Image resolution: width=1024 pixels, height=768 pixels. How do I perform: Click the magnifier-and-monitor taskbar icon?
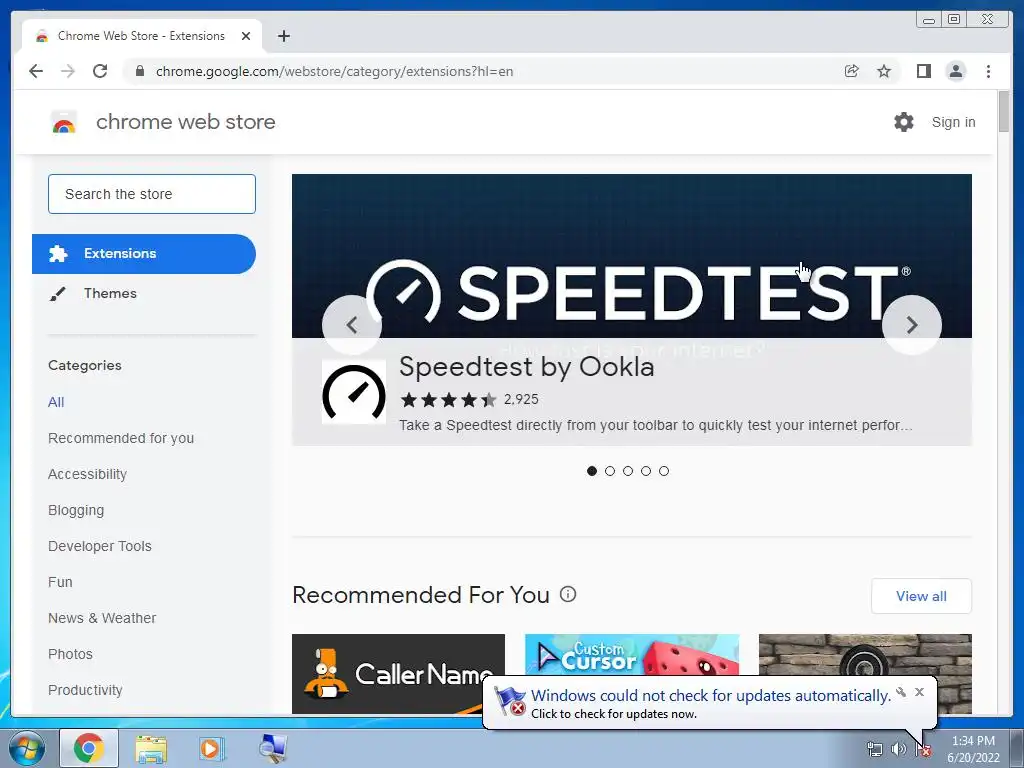pos(273,748)
